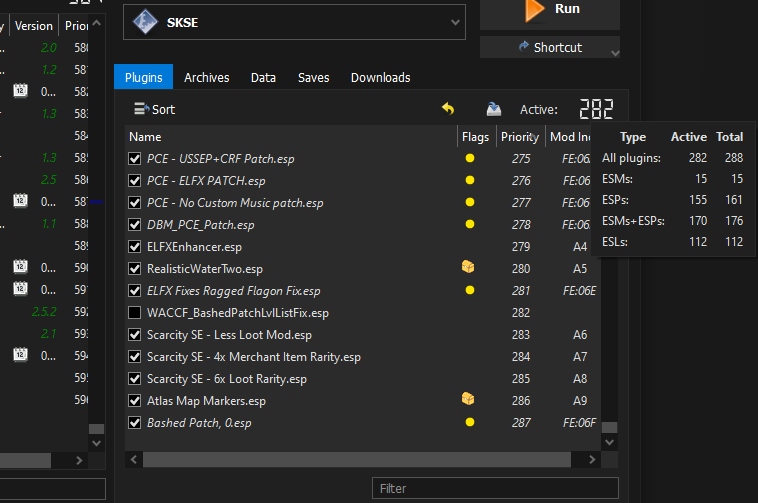
Task: Uncheck PCE - ELFX PATCH.esp
Action: tap(134, 181)
